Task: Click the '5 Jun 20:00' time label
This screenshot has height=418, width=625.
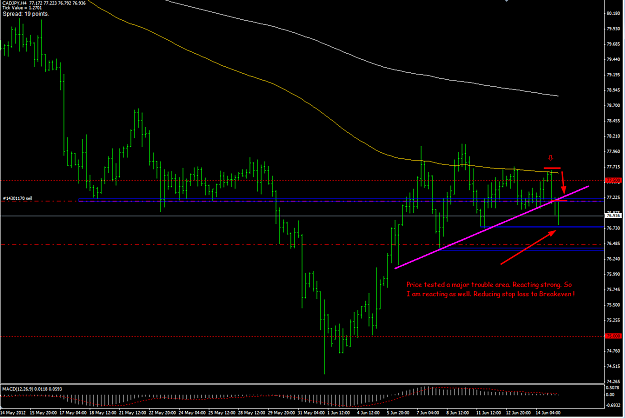Action: [399, 412]
